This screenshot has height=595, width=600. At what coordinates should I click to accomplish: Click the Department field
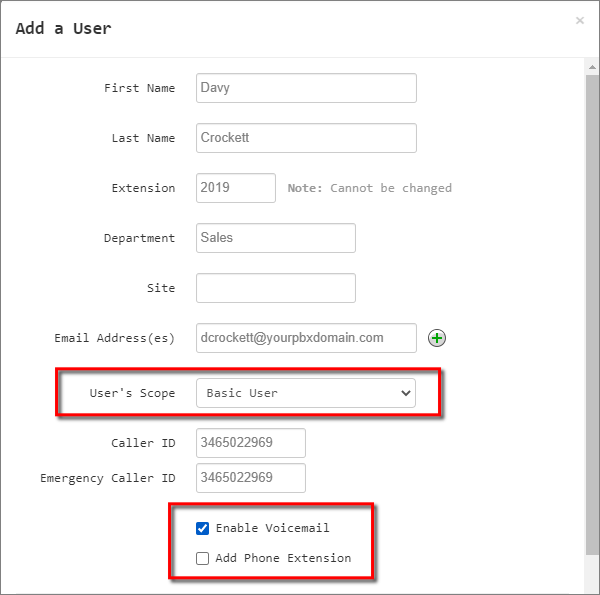pyautogui.click(x=276, y=238)
